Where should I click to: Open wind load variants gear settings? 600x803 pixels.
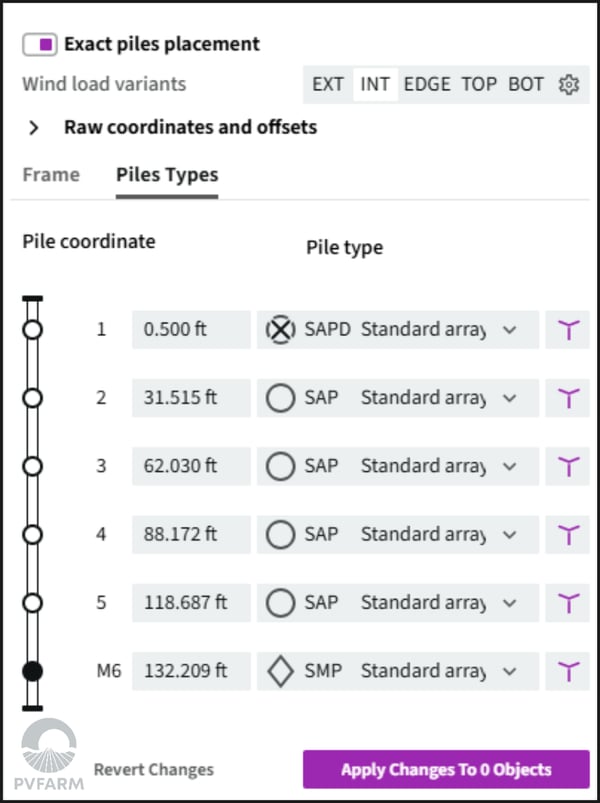(568, 84)
